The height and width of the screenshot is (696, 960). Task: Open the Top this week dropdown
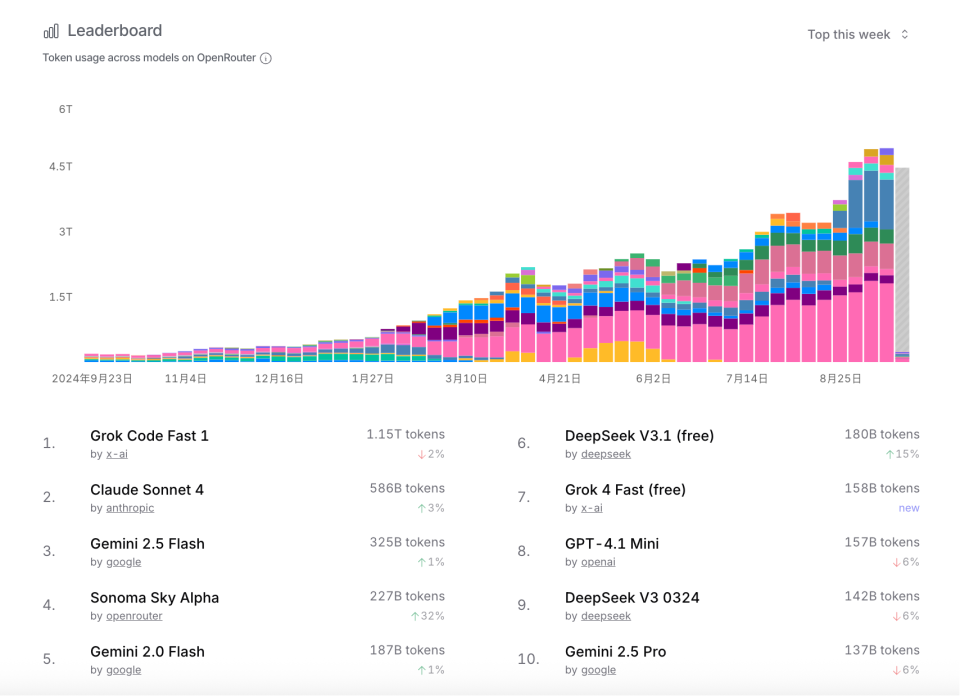[849, 34]
